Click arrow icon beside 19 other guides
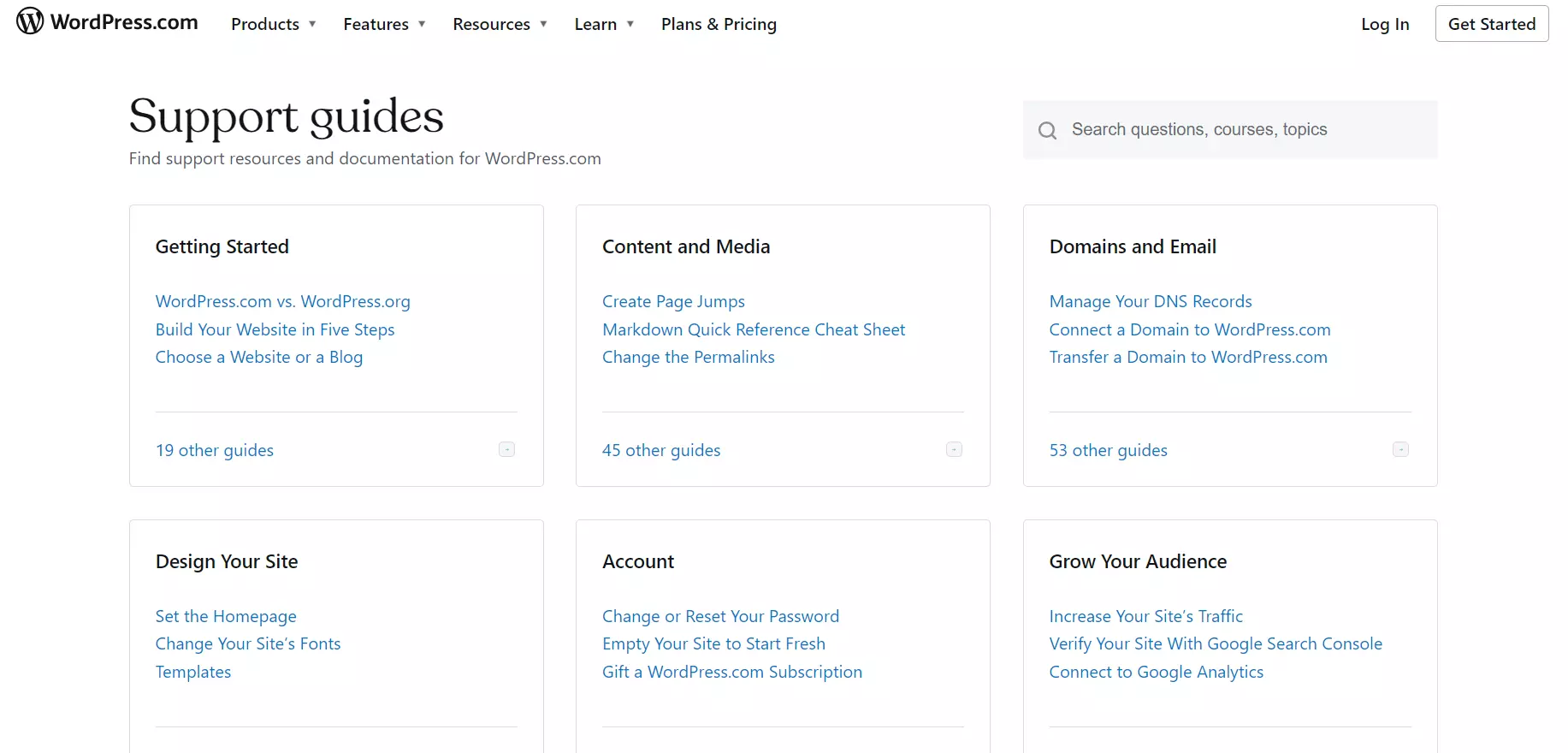This screenshot has height=753, width=1568. [507, 449]
